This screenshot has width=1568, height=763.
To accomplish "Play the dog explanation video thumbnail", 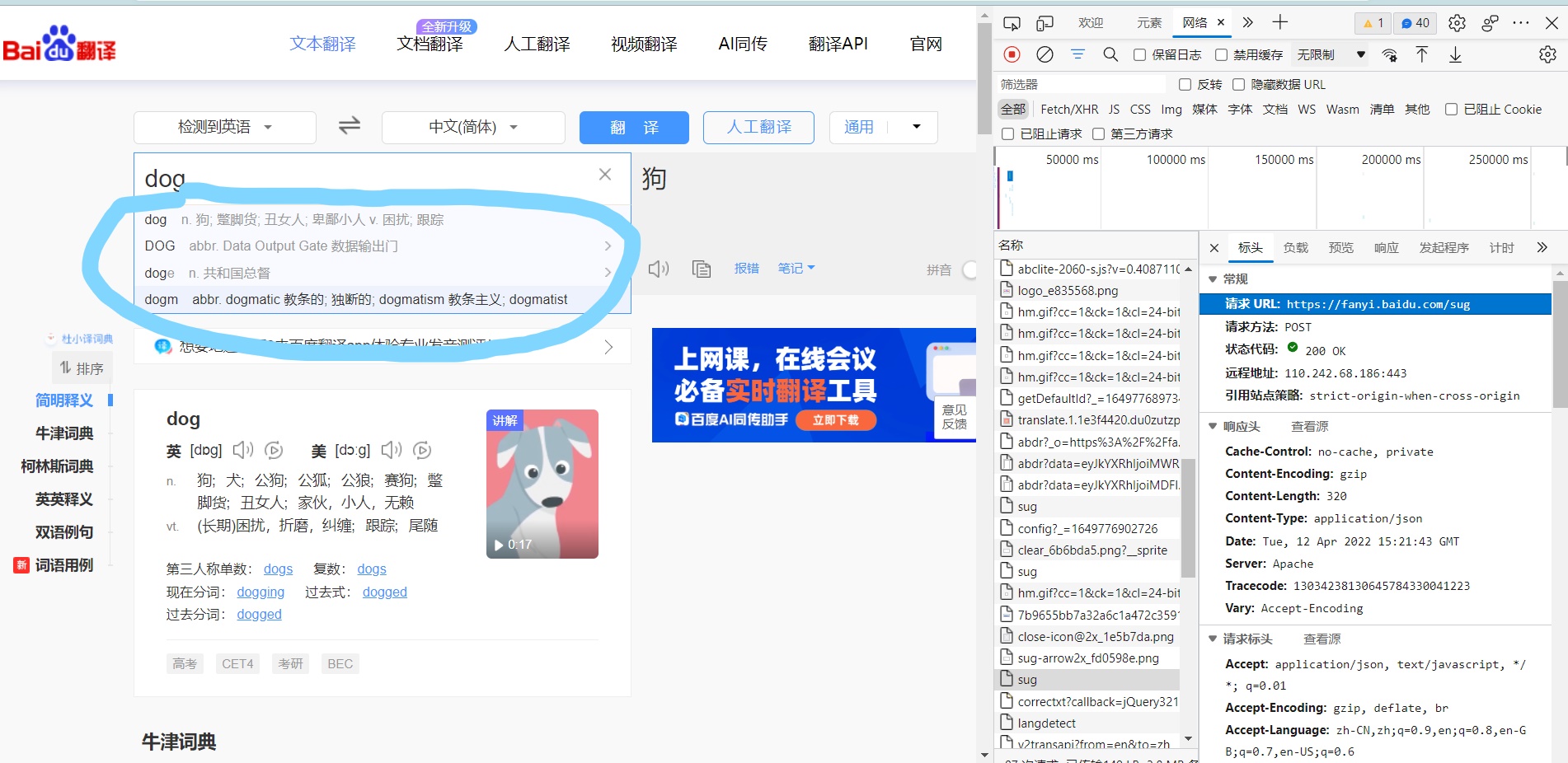I will 542,484.
